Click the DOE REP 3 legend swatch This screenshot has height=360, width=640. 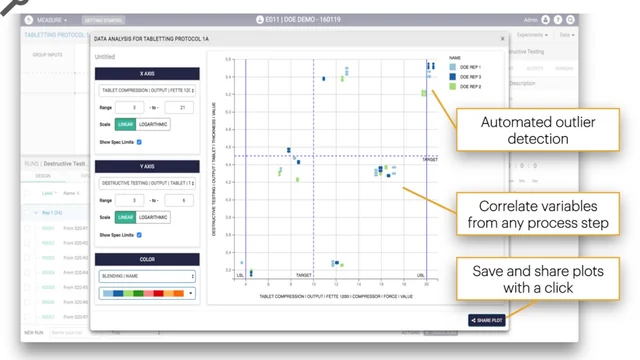click(x=452, y=77)
